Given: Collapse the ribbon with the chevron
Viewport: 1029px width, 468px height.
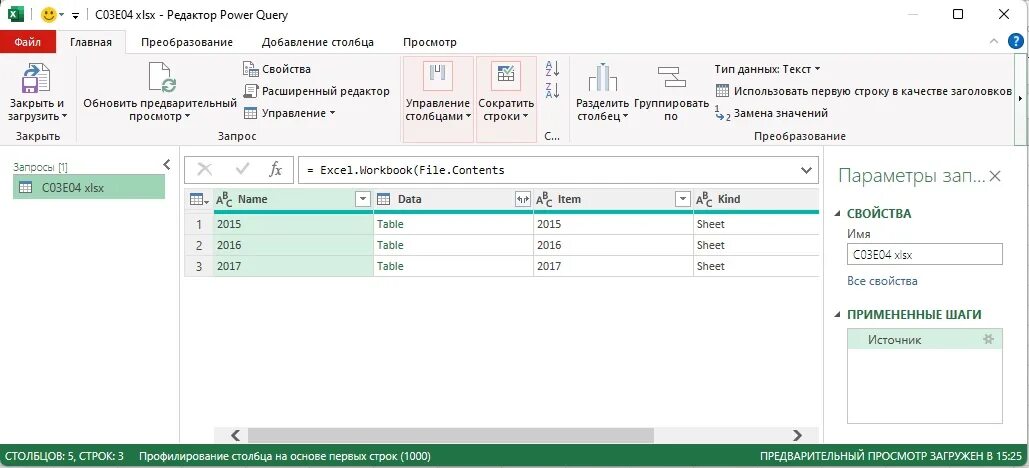Looking at the screenshot, I should pos(994,41).
